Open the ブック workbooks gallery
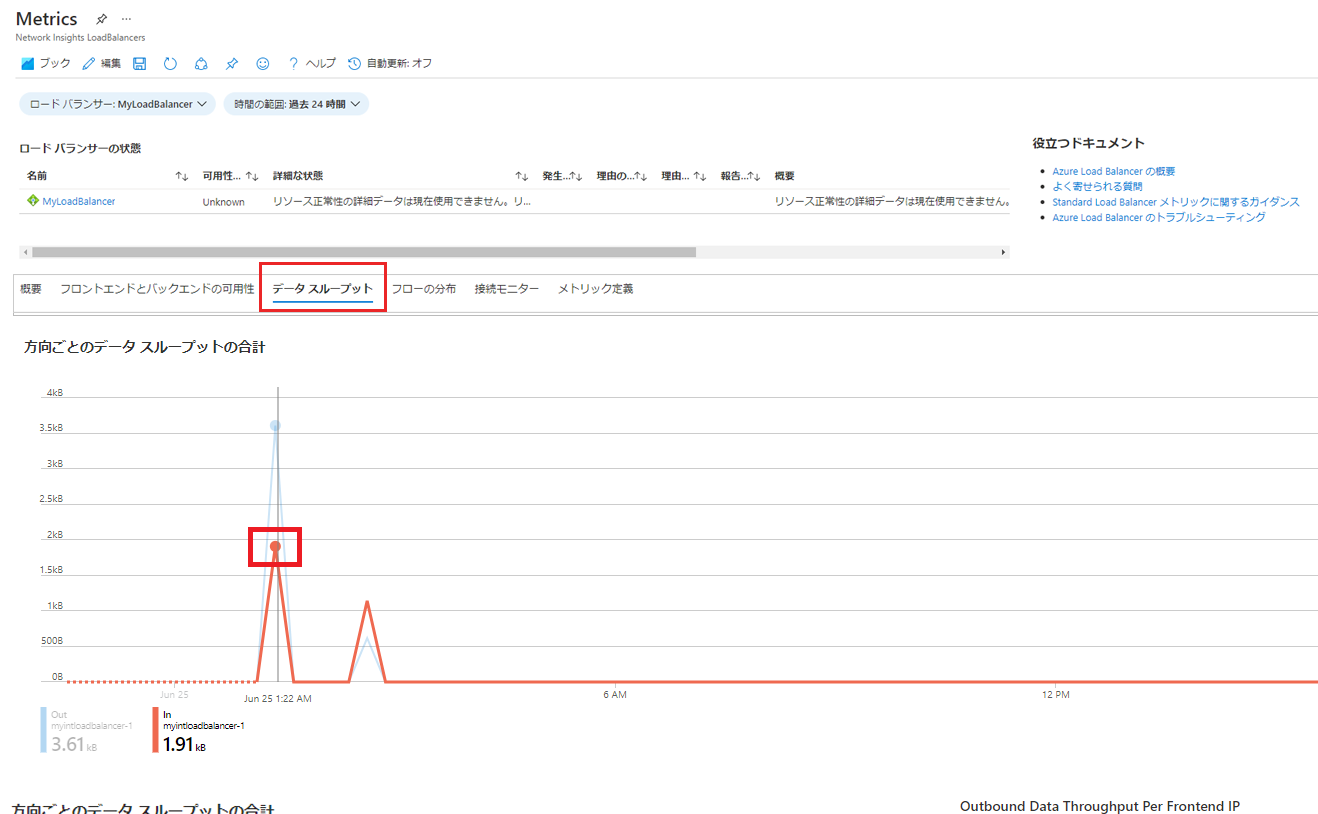Viewport: 1318px width, 814px height. tap(46, 63)
